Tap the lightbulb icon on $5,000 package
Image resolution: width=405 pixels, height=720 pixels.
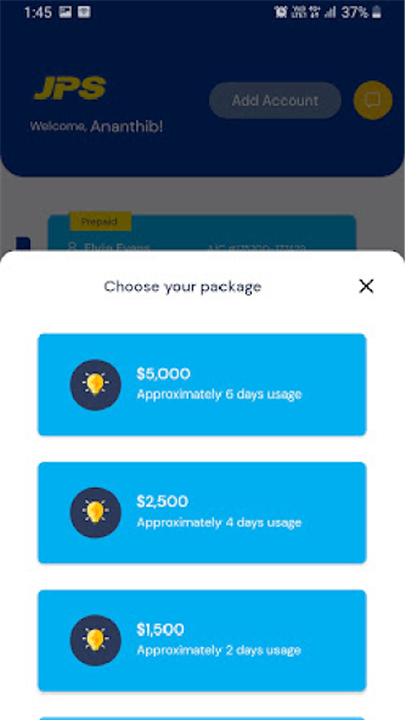(x=96, y=385)
